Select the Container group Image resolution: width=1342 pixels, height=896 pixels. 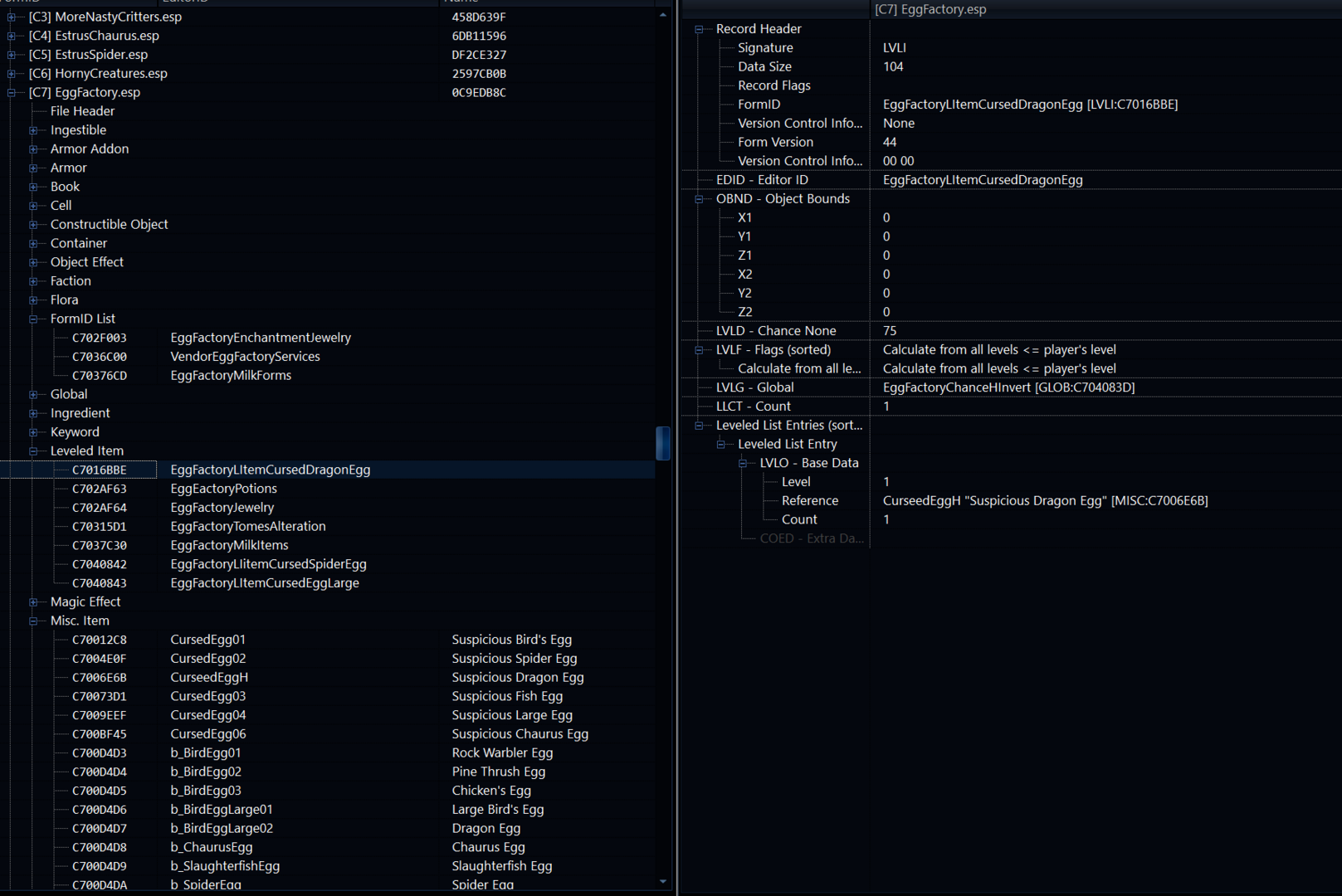tap(79, 244)
